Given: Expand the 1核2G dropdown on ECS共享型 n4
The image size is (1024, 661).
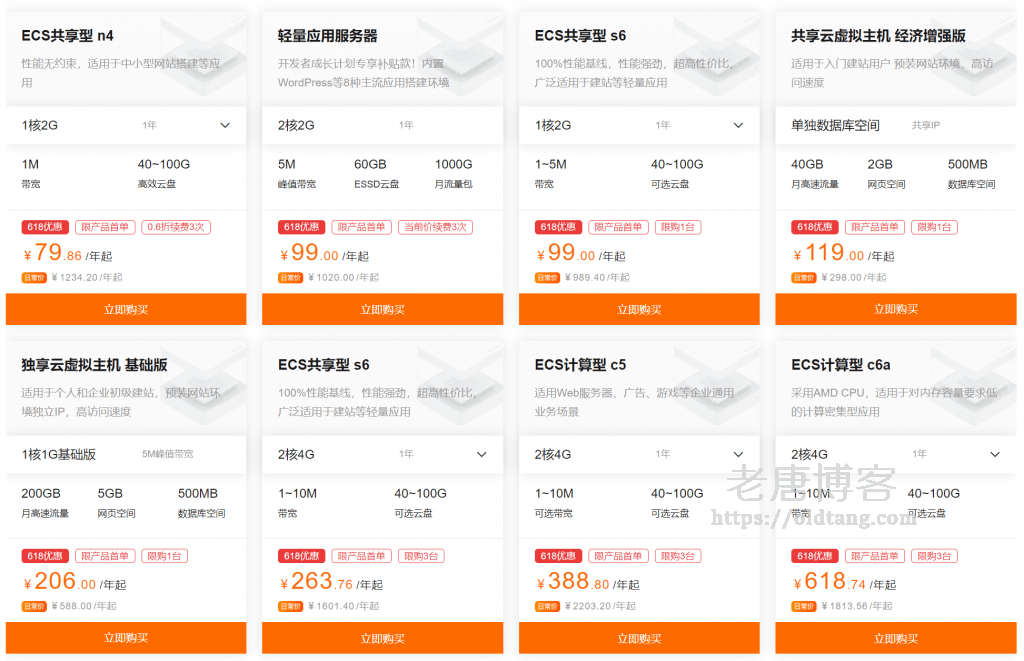Looking at the screenshot, I should 225,126.
